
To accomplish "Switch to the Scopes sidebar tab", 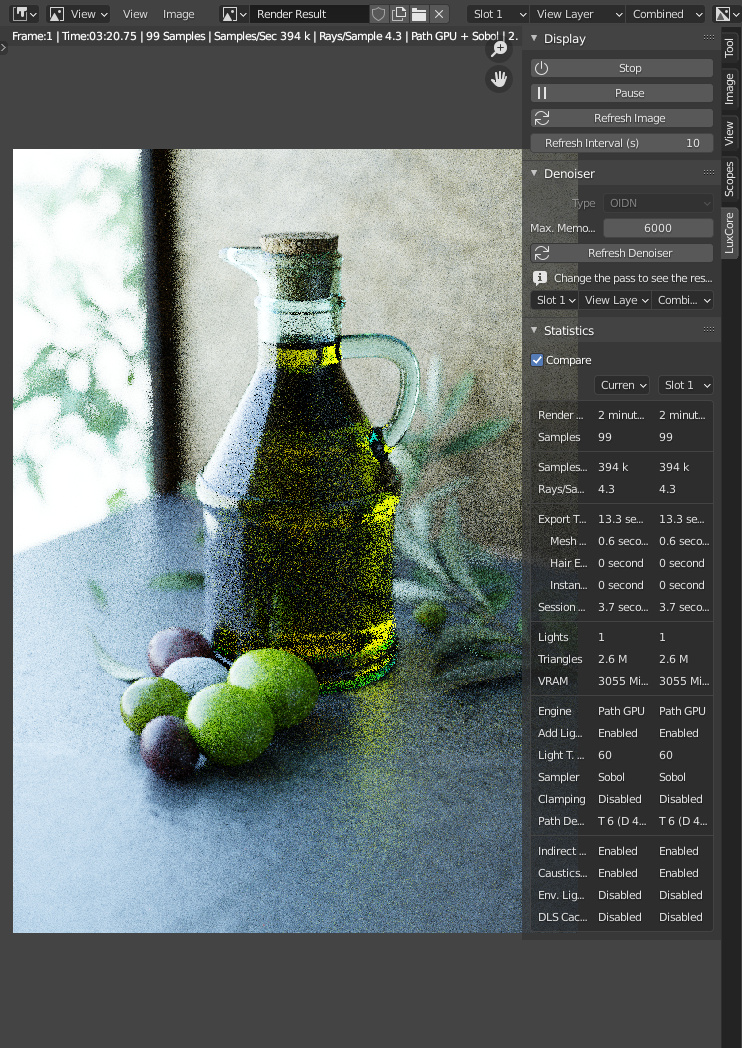I will [x=729, y=178].
